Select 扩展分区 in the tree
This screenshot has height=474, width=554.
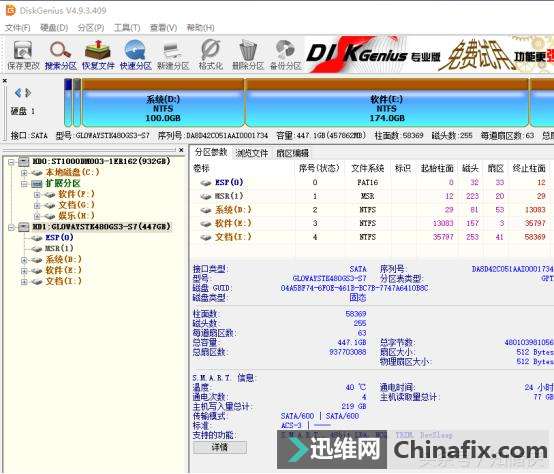click(x=63, y=183)
